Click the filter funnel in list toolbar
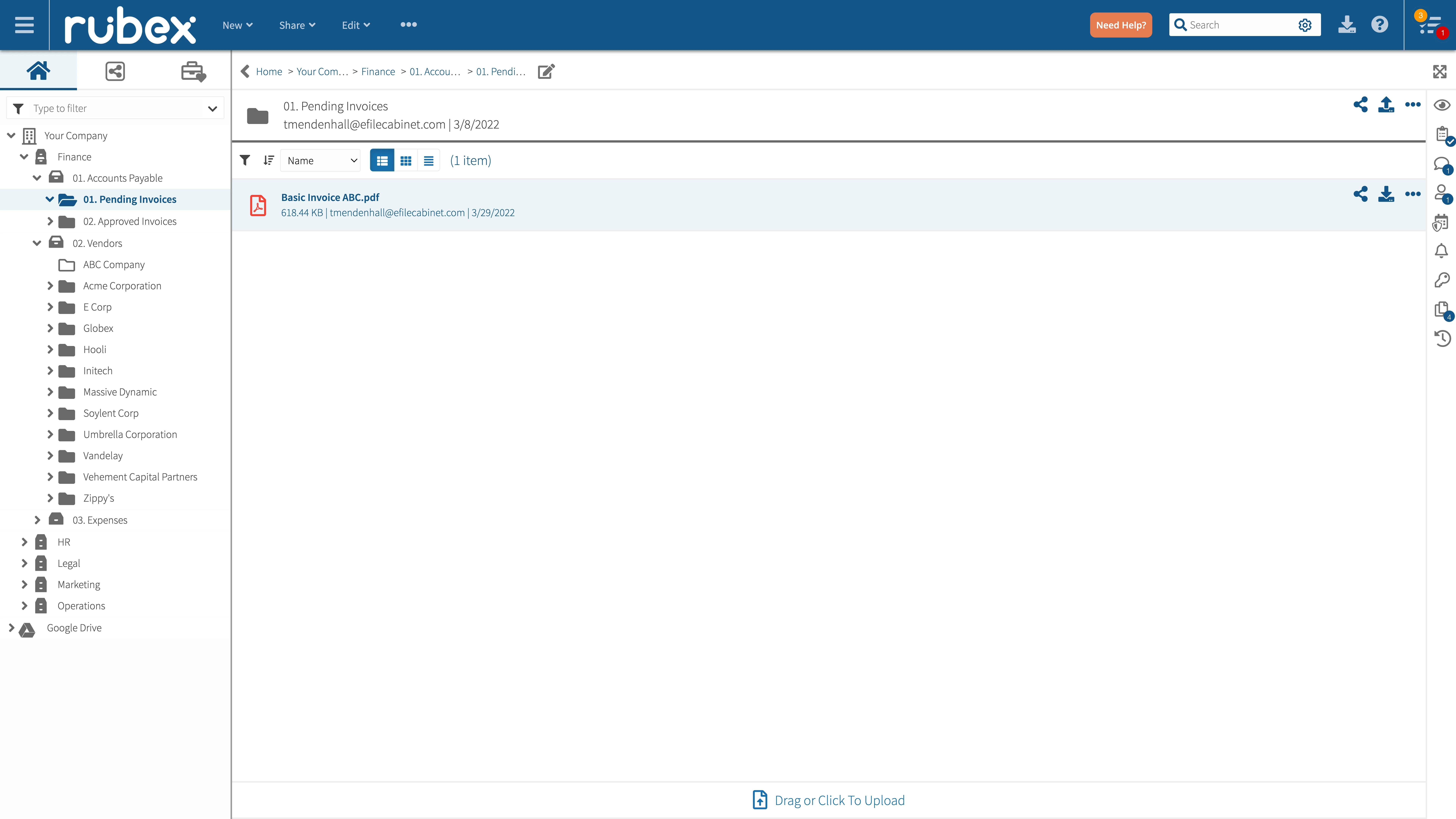 point(245,161)
